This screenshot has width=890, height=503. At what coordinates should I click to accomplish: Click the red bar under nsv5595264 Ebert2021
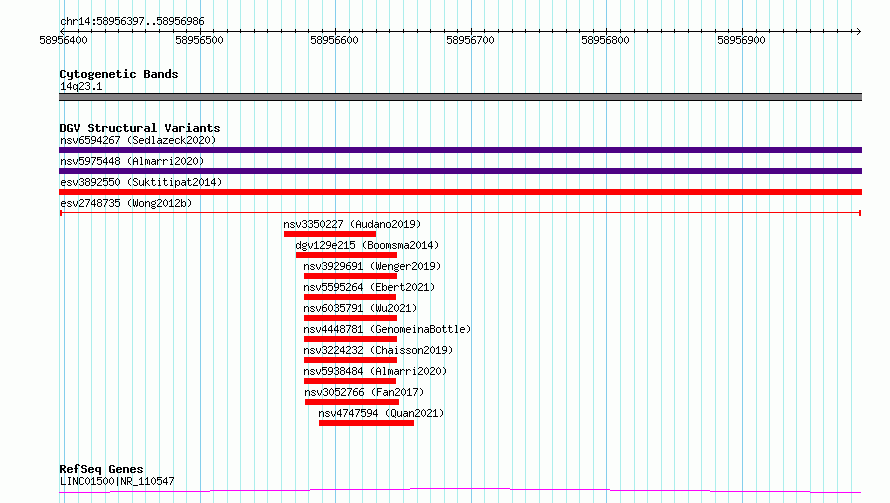350,297
